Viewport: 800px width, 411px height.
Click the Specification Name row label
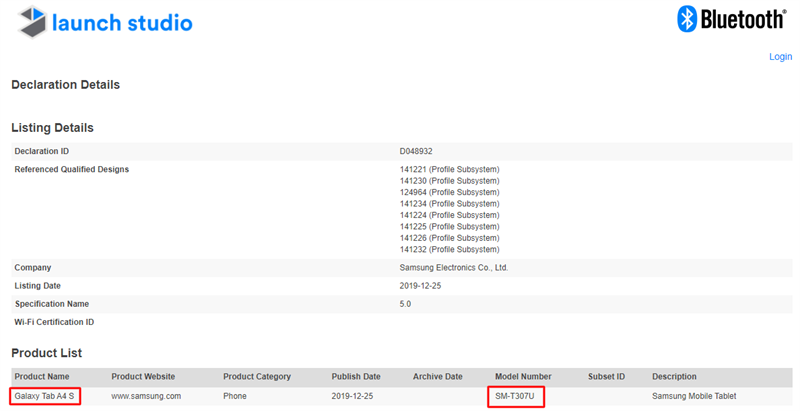pos(52,304)
